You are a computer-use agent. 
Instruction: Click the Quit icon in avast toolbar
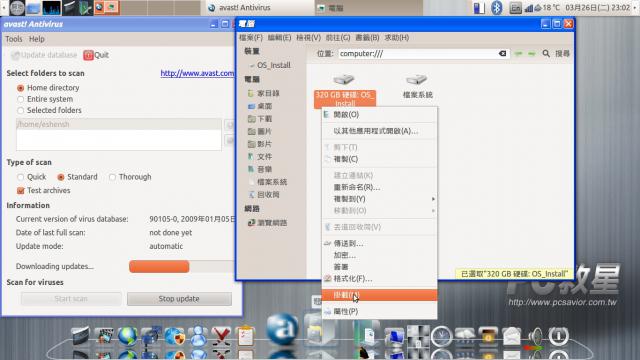[x=88, y=55]
